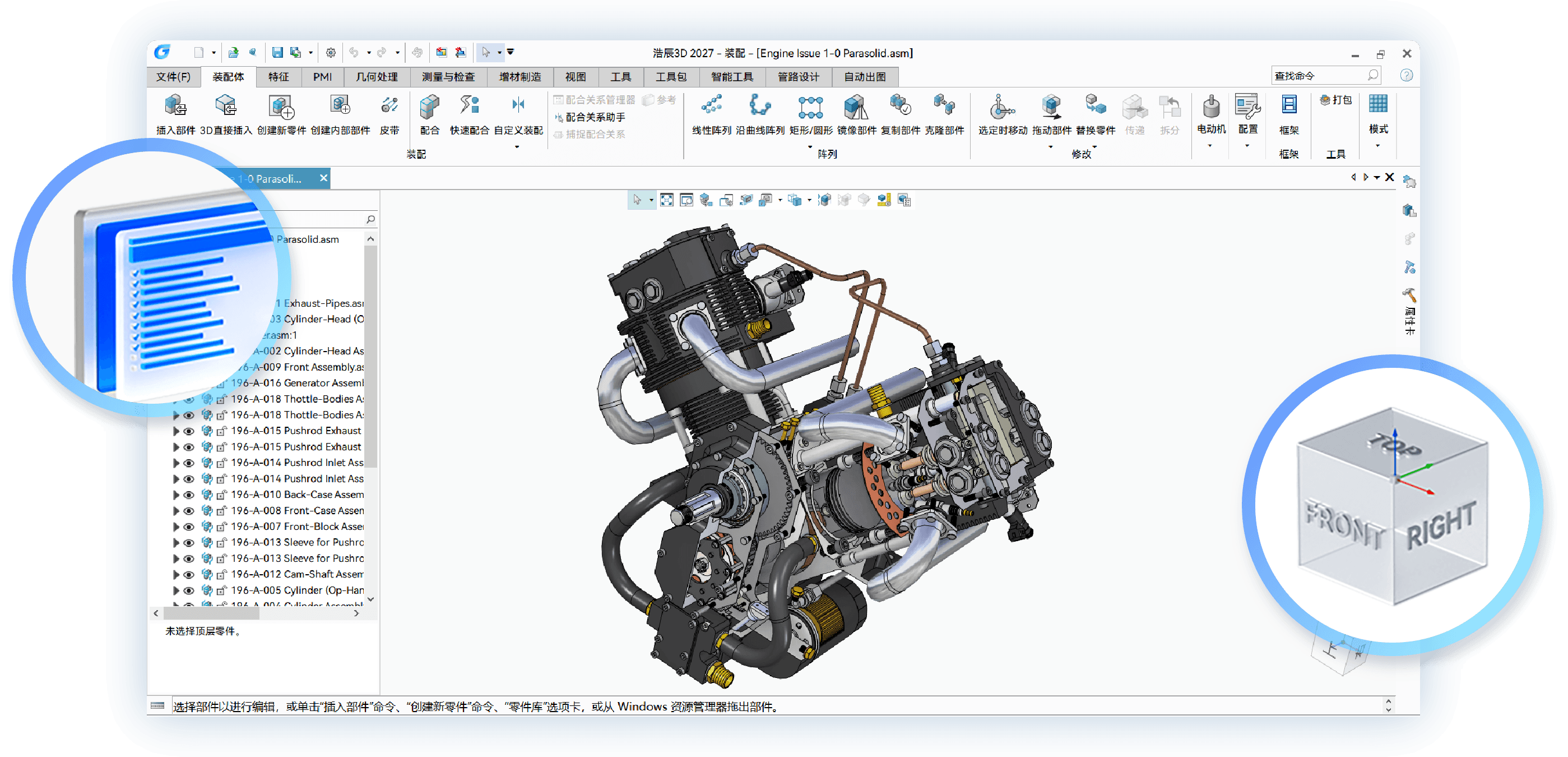Click the Fit view icon in the viewport toolbar

click(x=666, y=200)
